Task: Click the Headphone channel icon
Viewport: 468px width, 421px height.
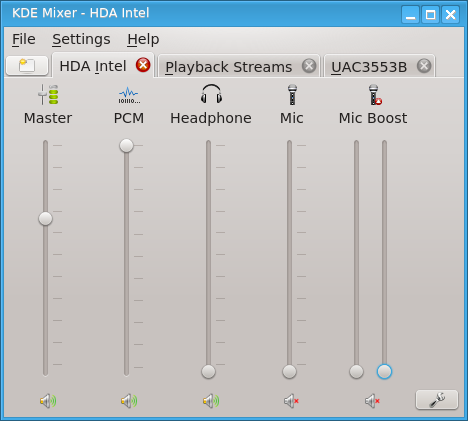Action: point(211,94)
